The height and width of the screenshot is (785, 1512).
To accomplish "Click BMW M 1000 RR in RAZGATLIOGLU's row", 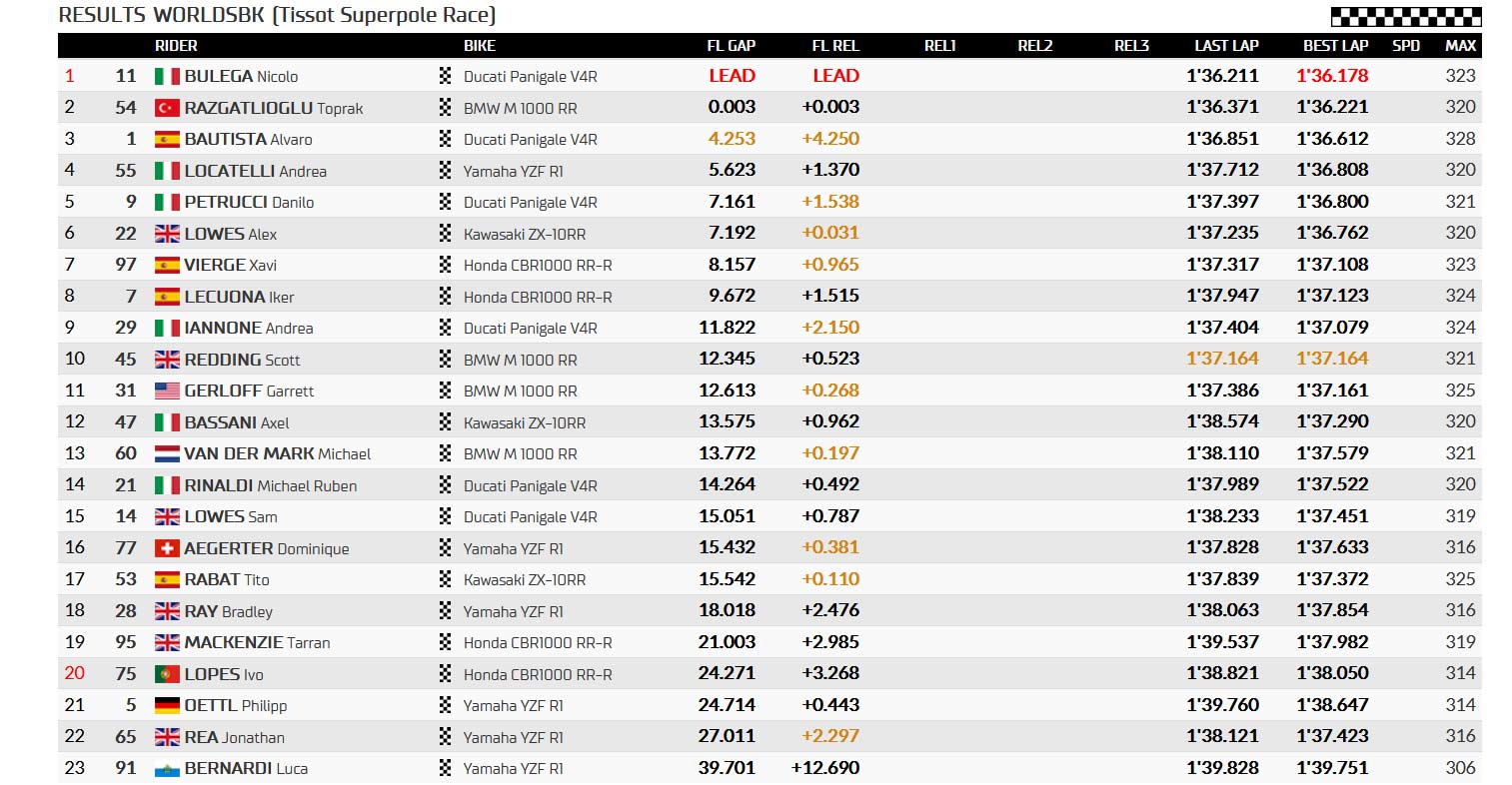I will coord(521,108).
